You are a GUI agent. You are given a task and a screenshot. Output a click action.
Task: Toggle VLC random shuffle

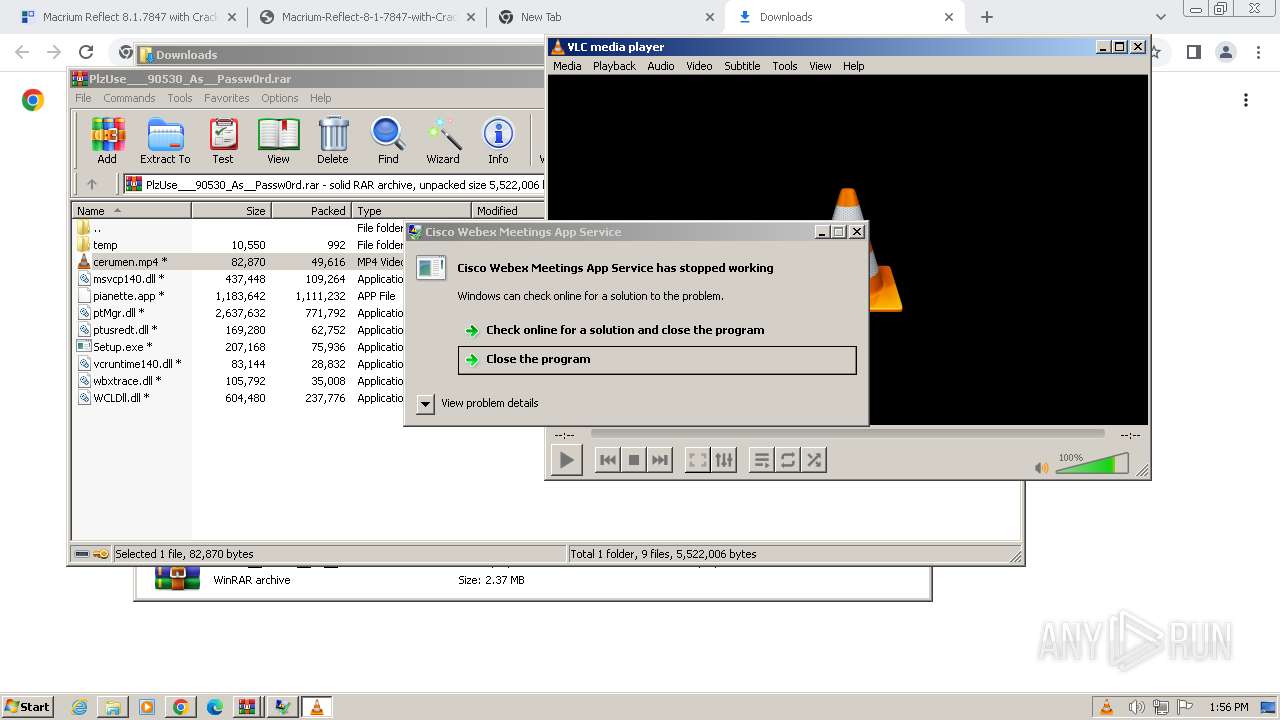tap(814, 460)
